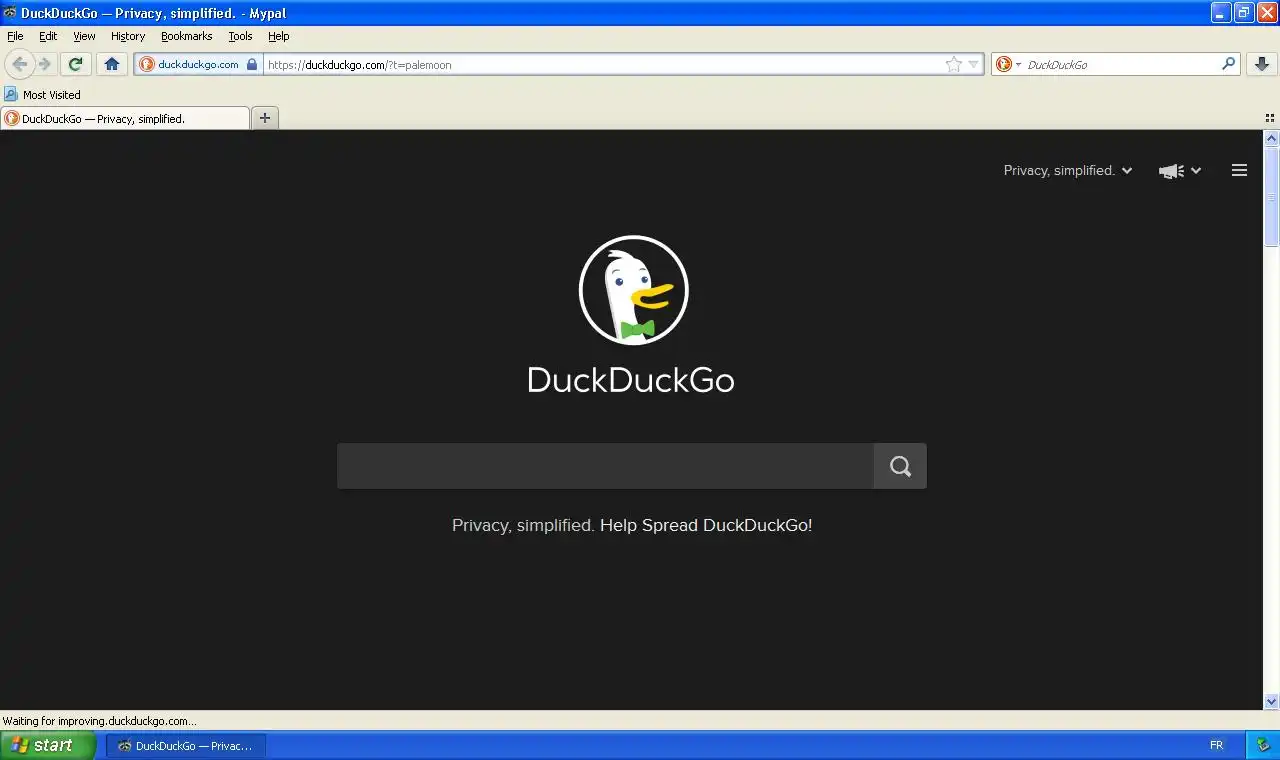Open the Bookmarks menu
Screen dimensions: 1280x760
(x=187, y=36)
